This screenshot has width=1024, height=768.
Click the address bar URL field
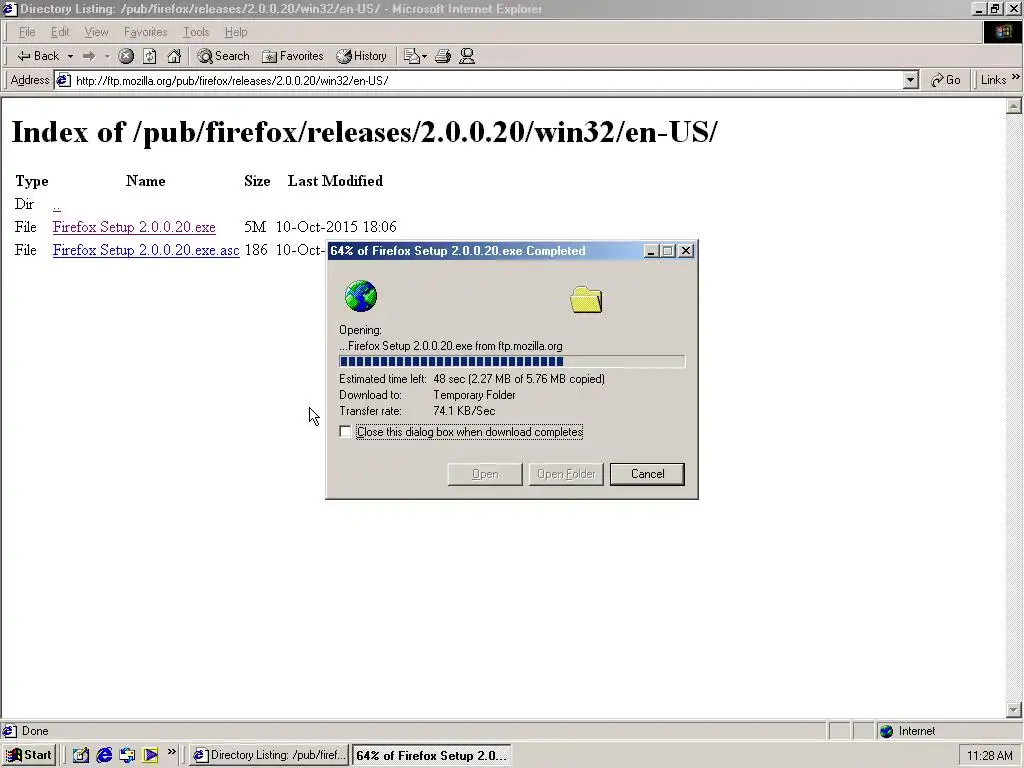(x=487, y=80)
